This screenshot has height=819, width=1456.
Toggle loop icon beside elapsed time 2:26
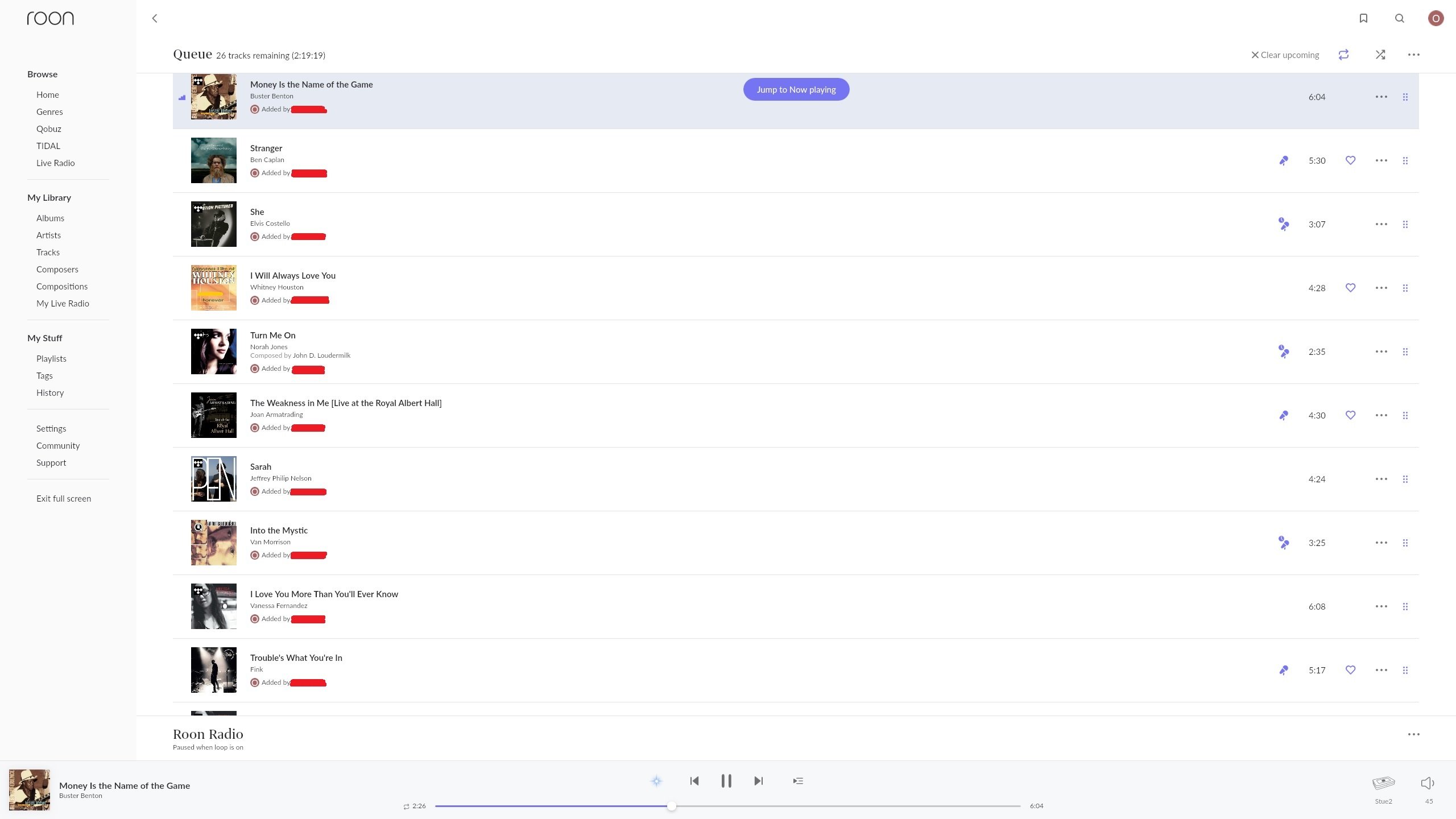coord(406,806)
